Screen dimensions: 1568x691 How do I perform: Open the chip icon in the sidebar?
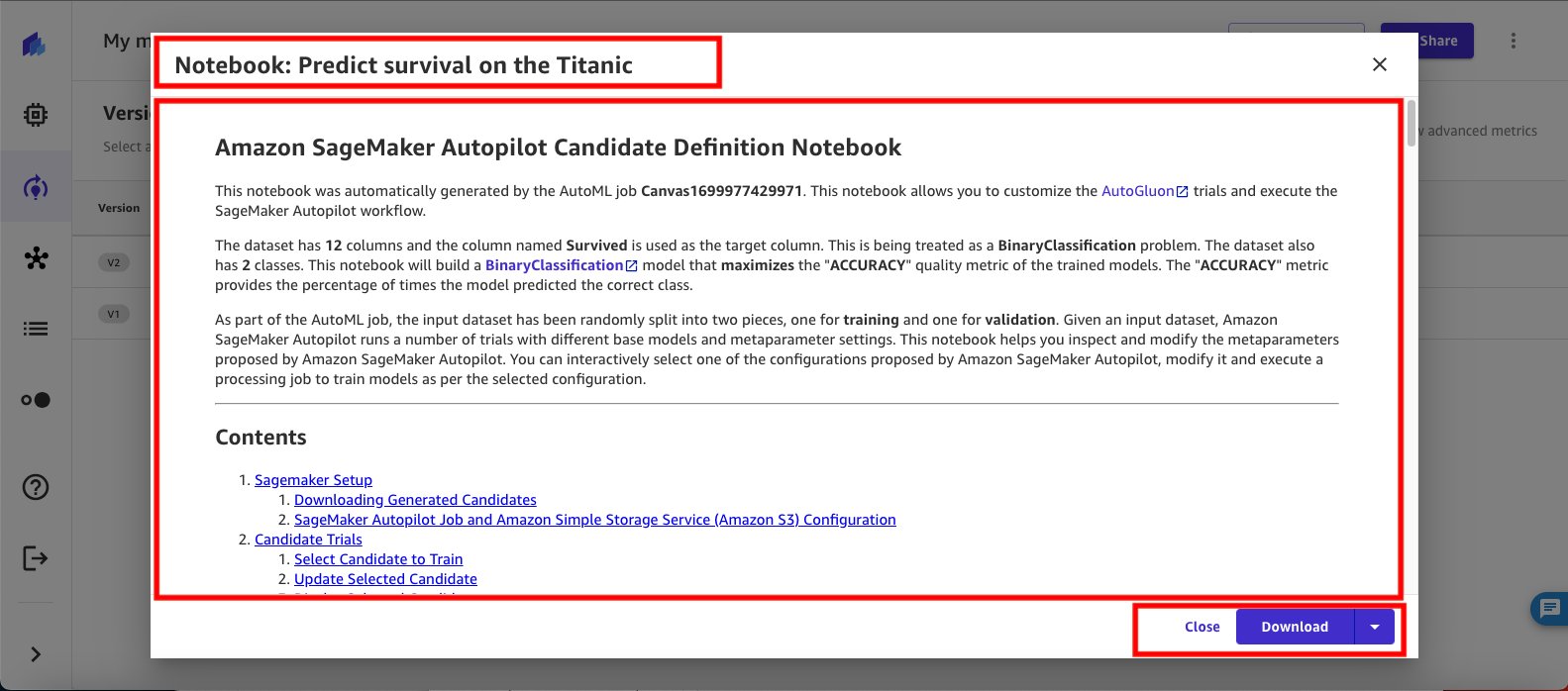[x=35, y=116]
